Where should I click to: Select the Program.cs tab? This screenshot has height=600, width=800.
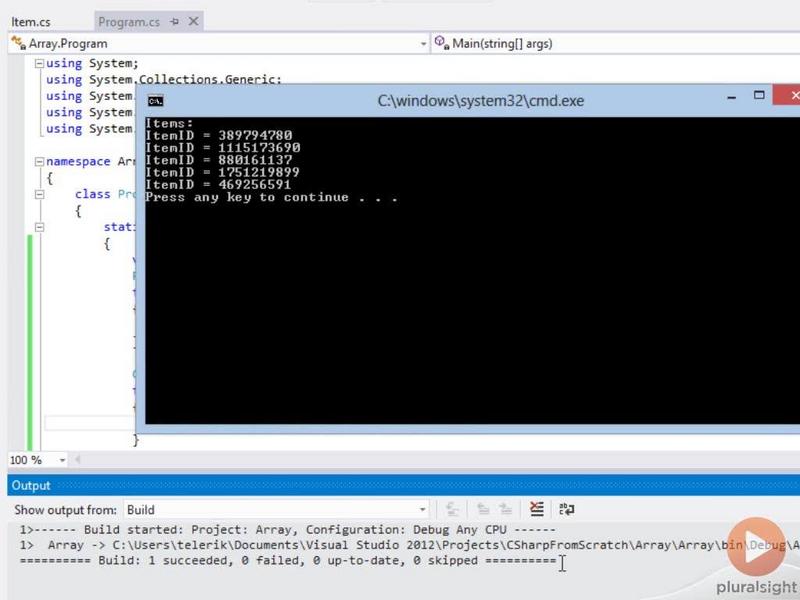coord(129,22)
